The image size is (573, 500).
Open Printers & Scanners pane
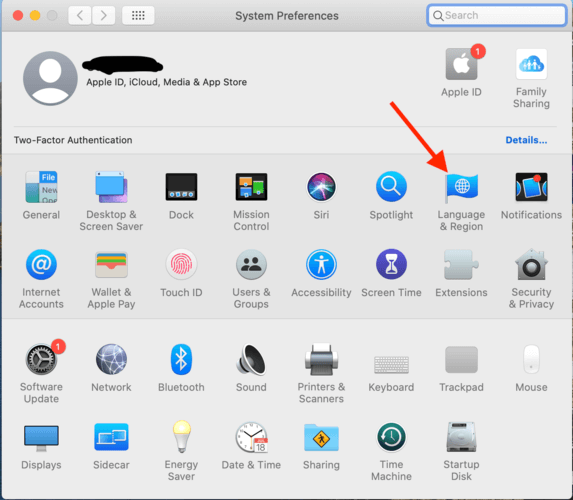pos(321,359)
